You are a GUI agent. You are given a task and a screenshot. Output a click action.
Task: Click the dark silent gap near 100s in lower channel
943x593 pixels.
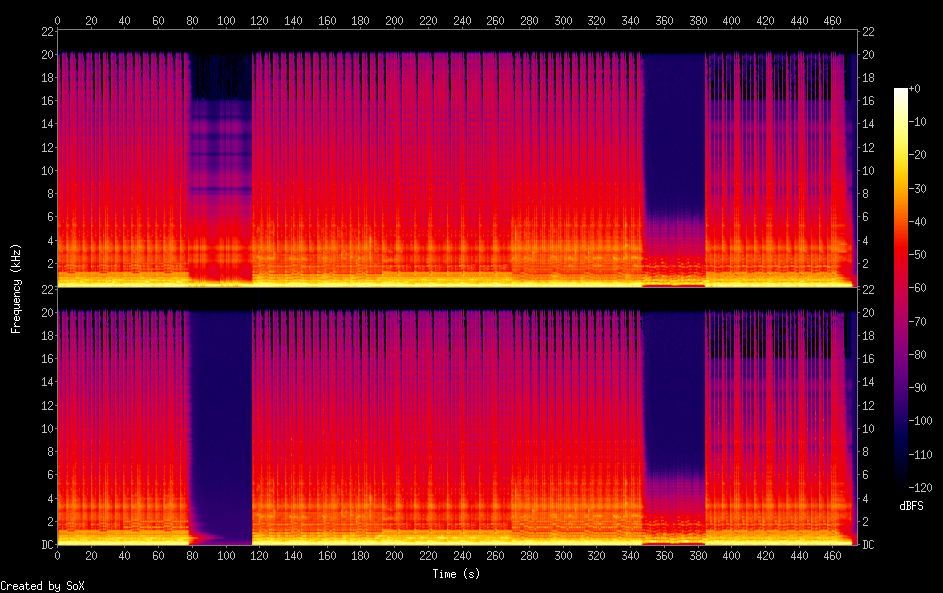[x=220, y=420]
